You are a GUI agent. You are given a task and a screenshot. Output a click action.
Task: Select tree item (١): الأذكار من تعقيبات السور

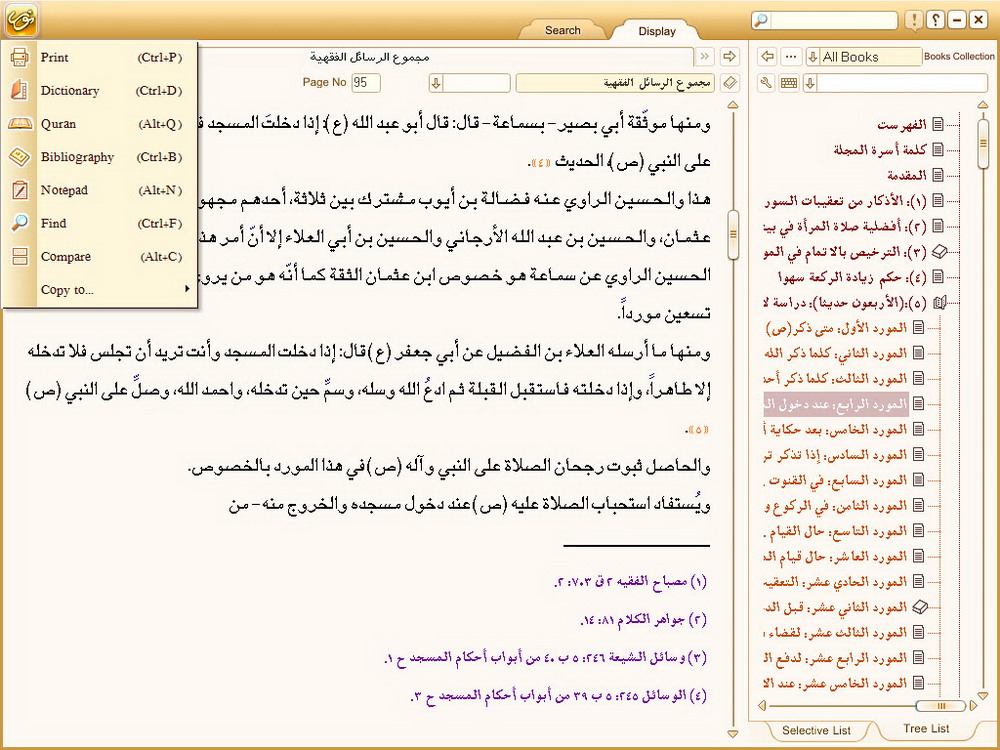click(845, 201)
